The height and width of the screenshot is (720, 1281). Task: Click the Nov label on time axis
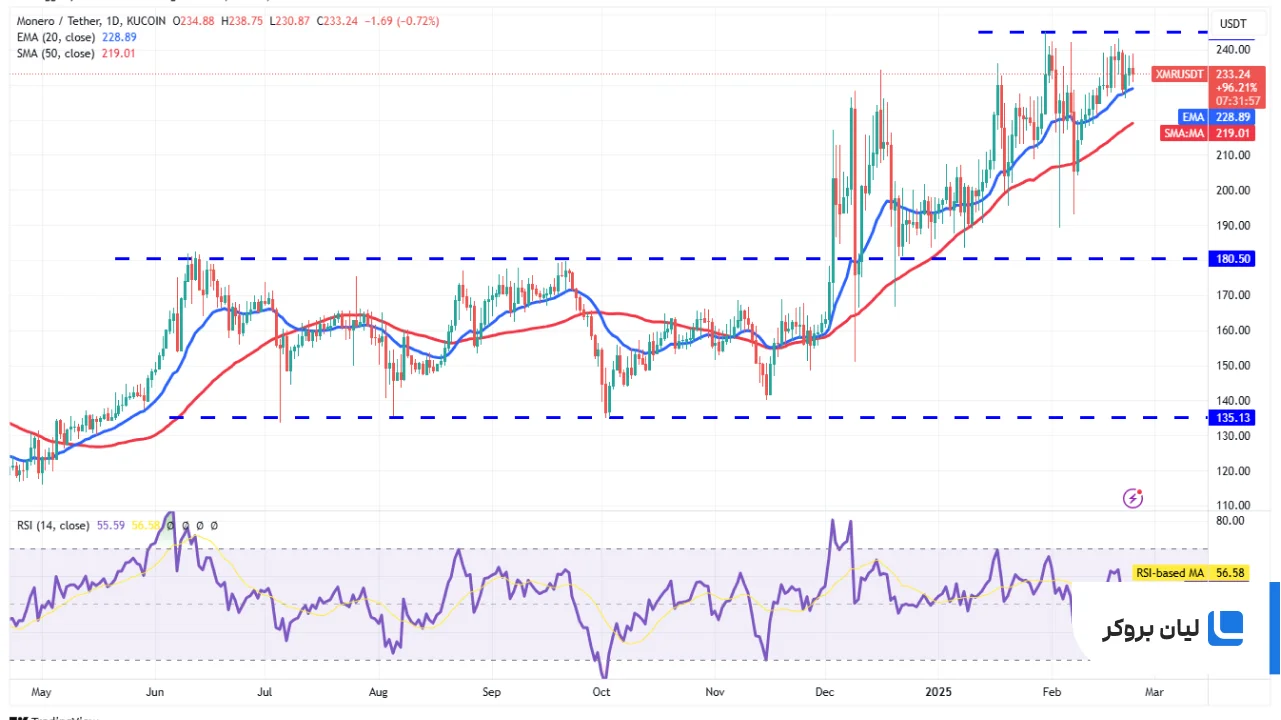click(x=715, y=692)
